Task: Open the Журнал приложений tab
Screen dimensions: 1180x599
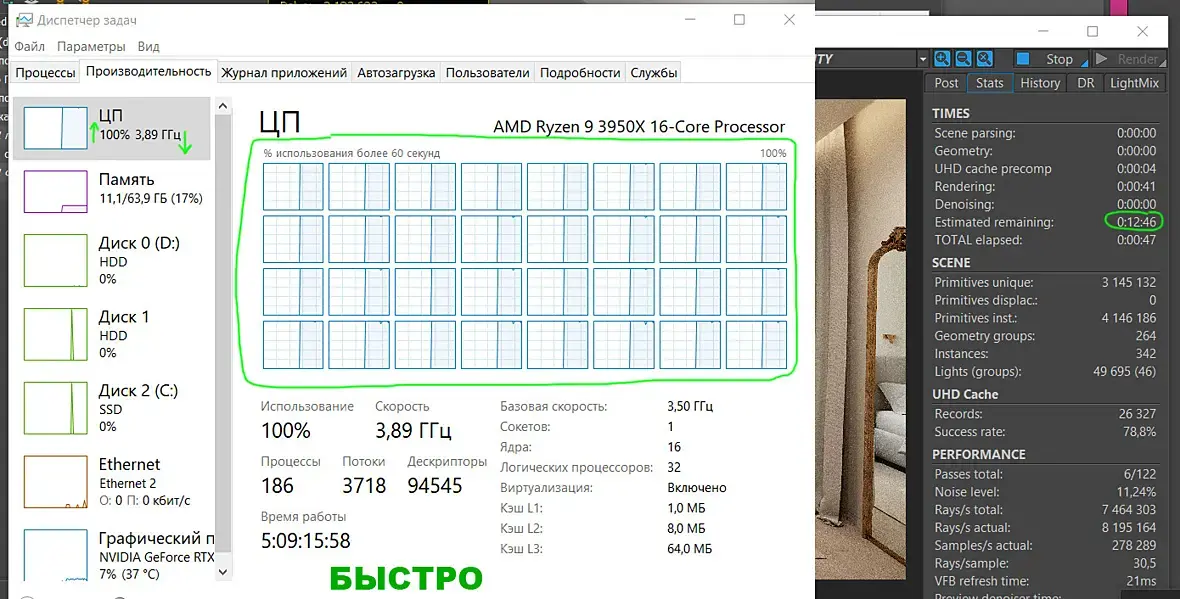Action: pyautogui.click(x=284, y=73)
